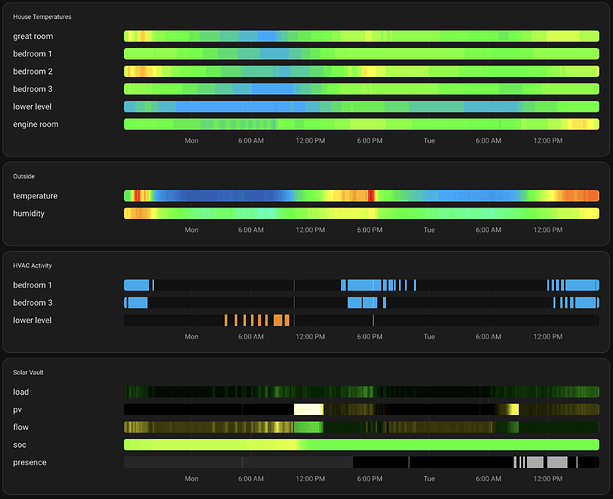Select bedroom 3 label in HVAC Activity

pyautogui.click(x=33, y=303)
